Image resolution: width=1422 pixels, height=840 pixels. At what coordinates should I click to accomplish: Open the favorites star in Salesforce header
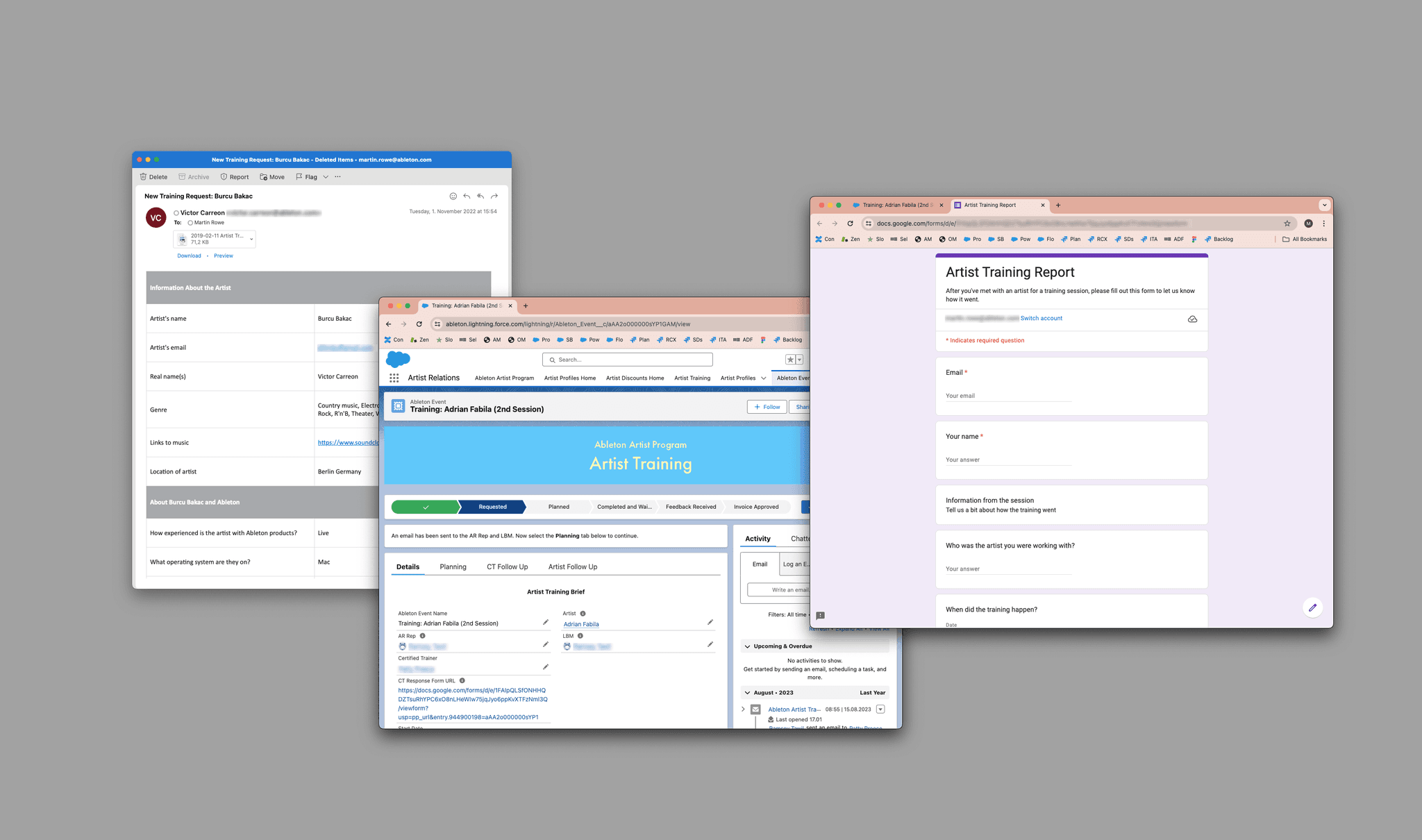click(x=790, y=360)
